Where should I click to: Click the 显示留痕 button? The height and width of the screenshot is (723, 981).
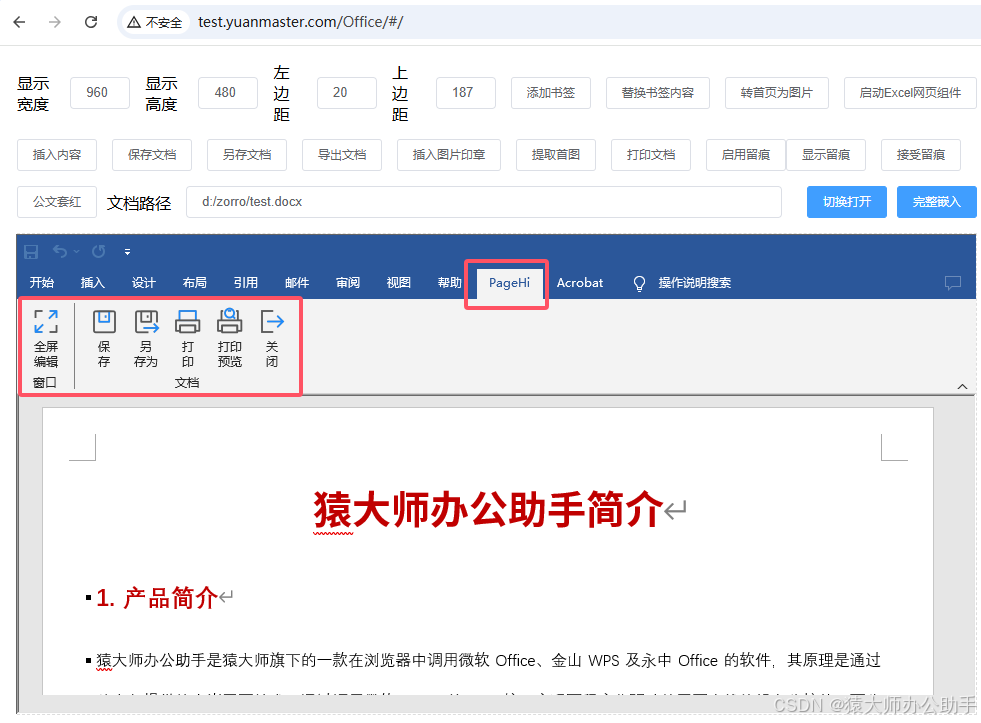[x=826, y=154]
